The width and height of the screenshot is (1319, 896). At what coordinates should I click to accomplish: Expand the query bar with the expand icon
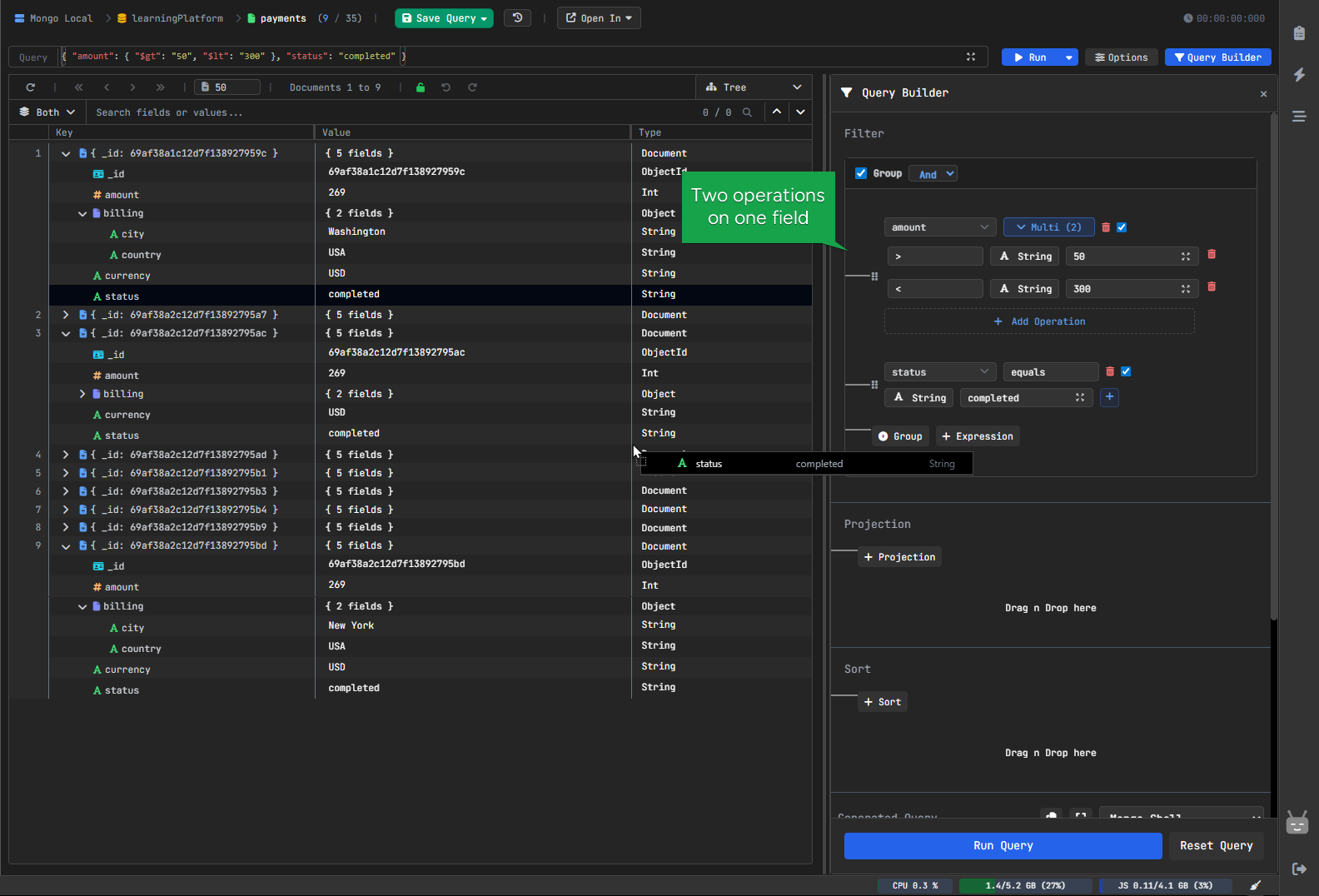(x=971, y=57)
